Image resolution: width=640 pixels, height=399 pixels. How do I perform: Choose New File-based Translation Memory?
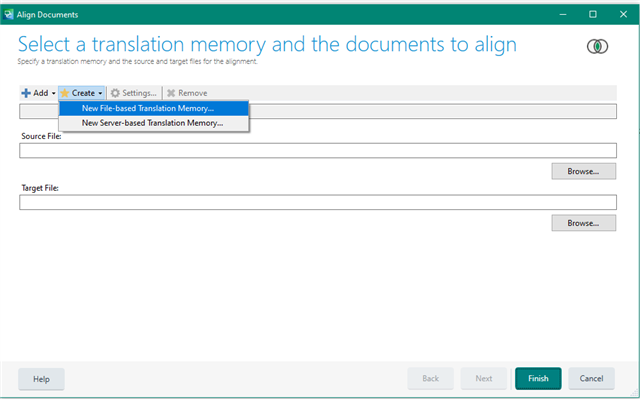pyautogui.click(x=154, y=108)
